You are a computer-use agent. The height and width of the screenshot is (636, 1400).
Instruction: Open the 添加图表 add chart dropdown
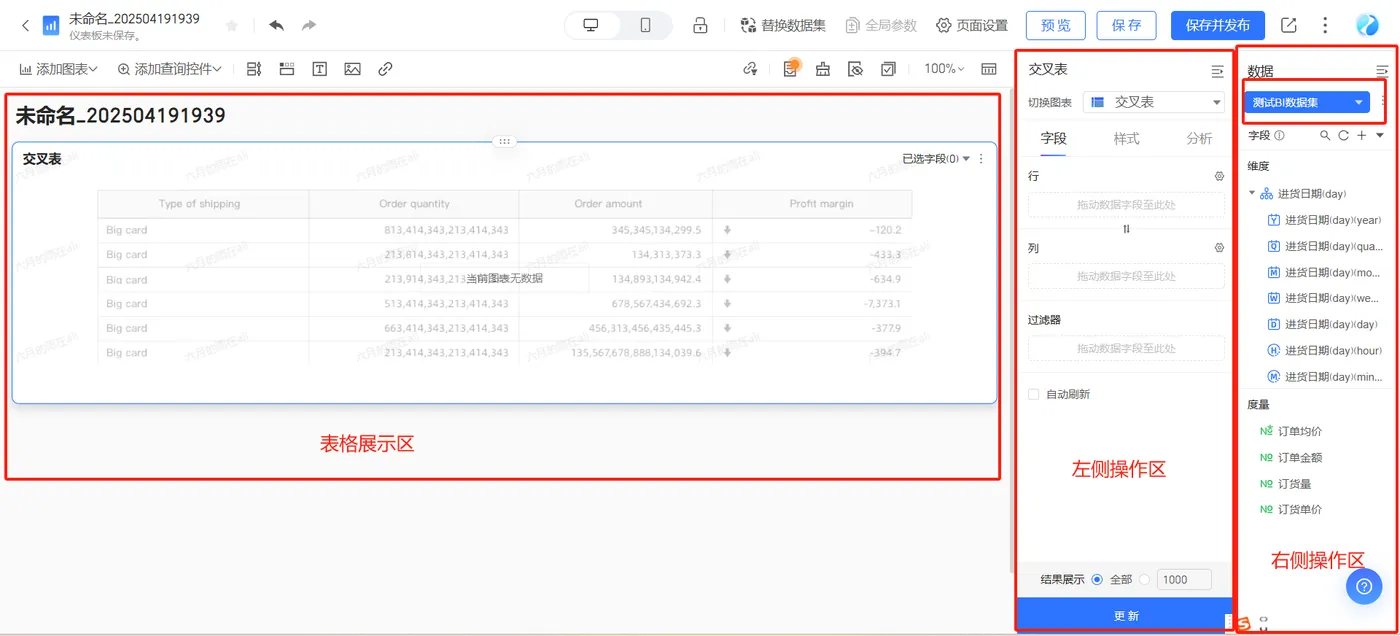58,69
